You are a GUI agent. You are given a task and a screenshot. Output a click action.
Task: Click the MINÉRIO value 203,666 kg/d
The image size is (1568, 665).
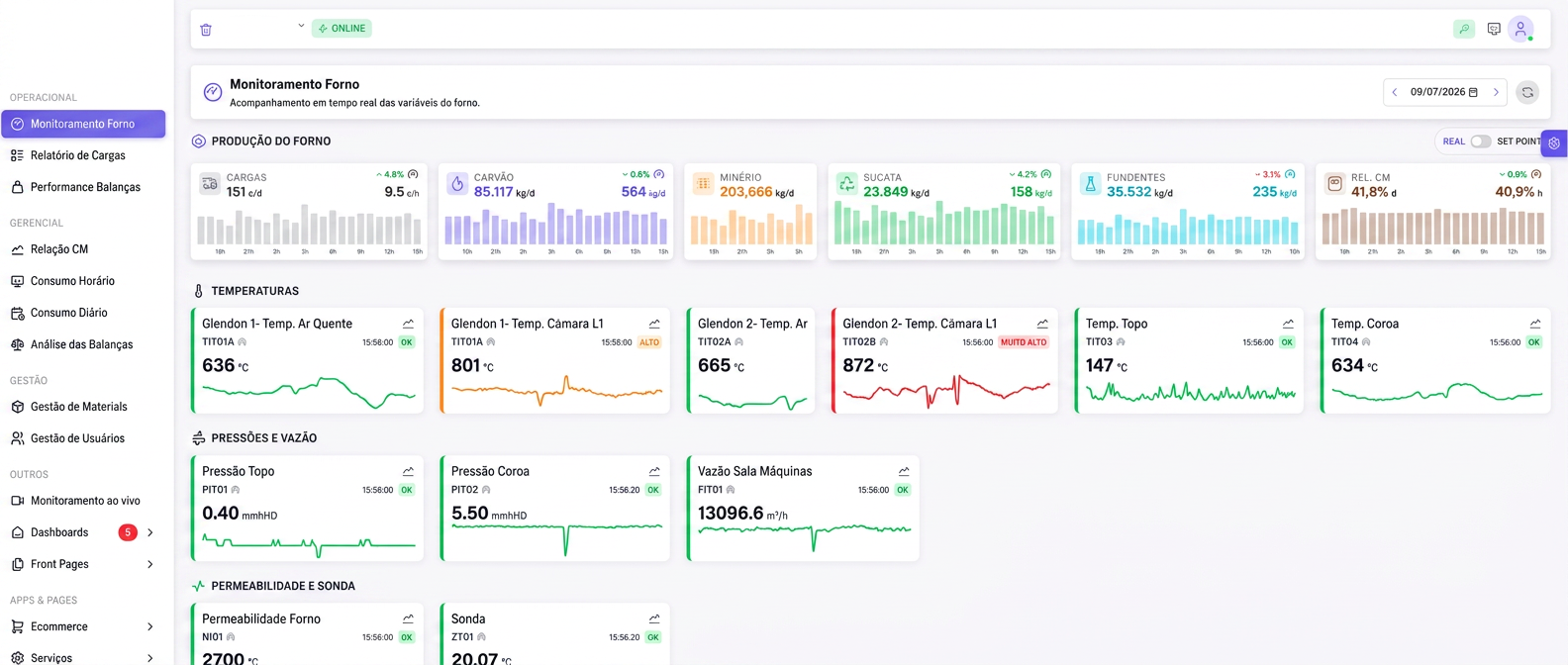point(757,192)
